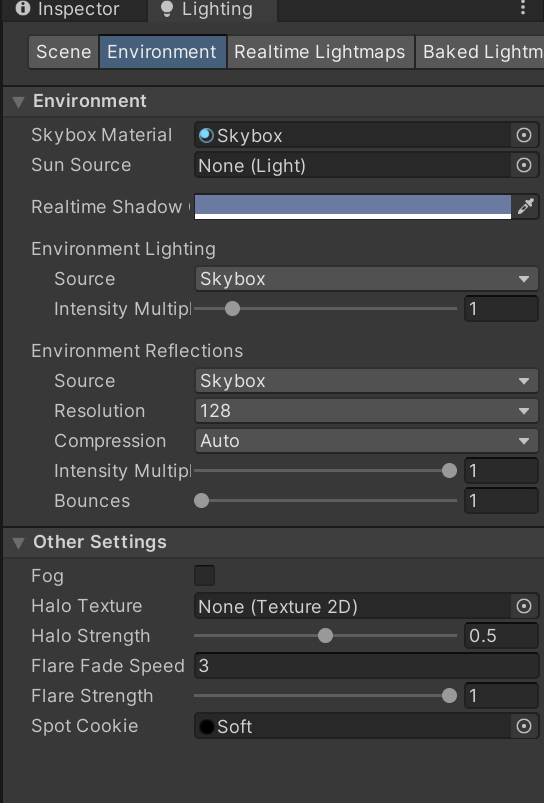
Task: Pick shadow color with the eyedropper
Action: point(526,206)
